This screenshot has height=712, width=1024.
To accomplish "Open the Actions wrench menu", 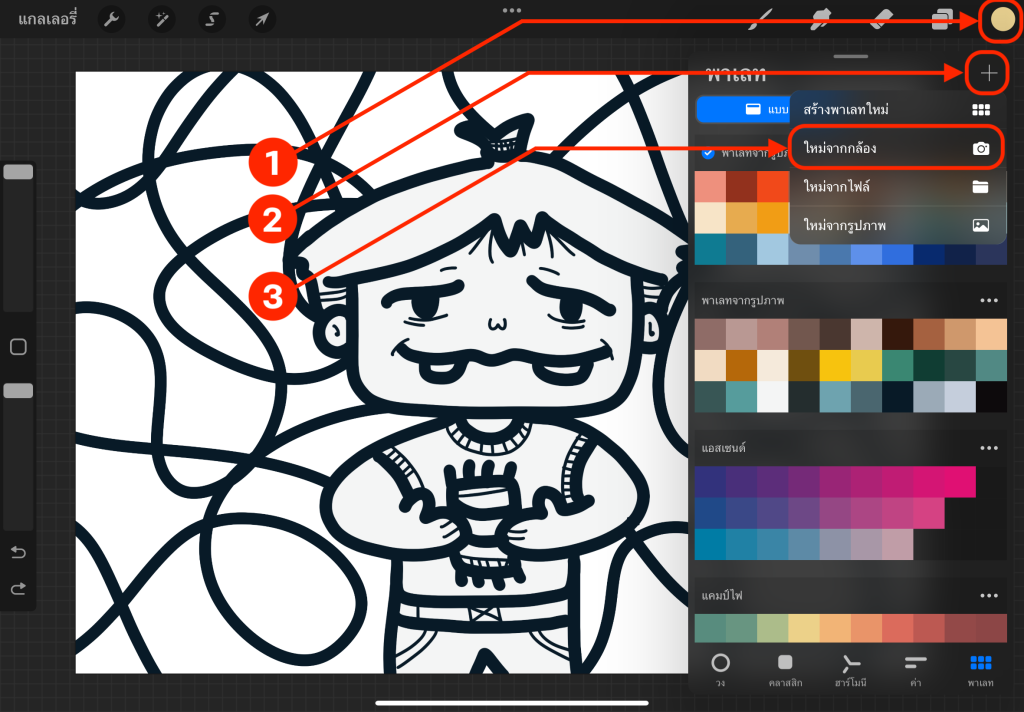I will pyautogui.click(x=112, y=19).
